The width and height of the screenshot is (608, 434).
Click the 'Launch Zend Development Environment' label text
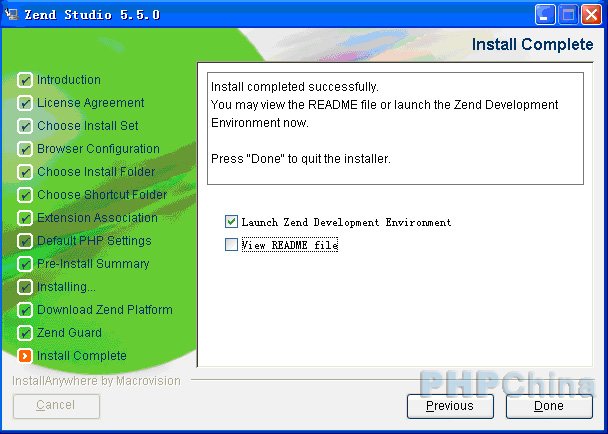pyautogui.click(x=346, y=222)
